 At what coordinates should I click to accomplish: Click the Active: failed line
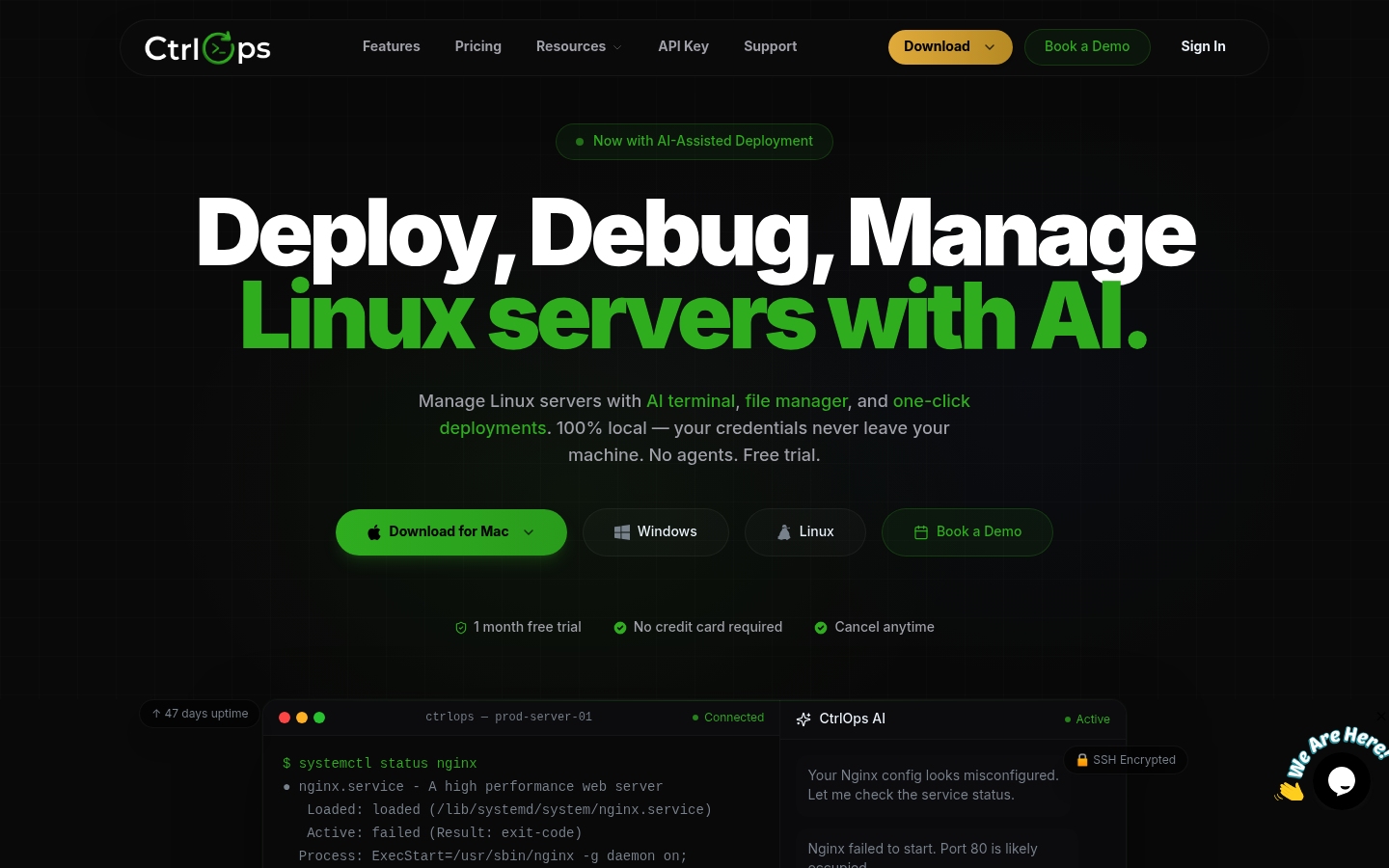tap(444, 832)
